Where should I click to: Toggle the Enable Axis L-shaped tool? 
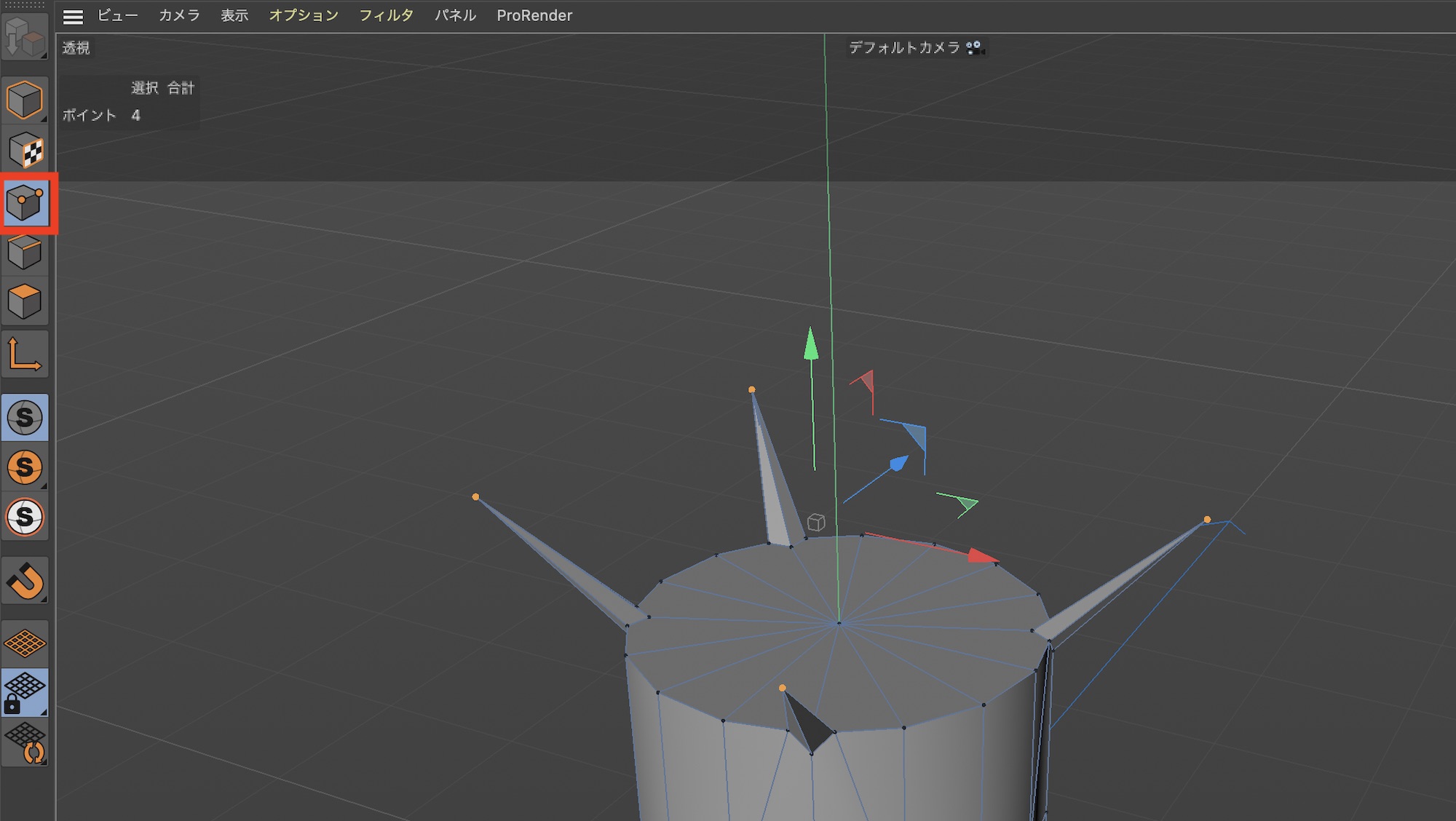click(24, 354)
